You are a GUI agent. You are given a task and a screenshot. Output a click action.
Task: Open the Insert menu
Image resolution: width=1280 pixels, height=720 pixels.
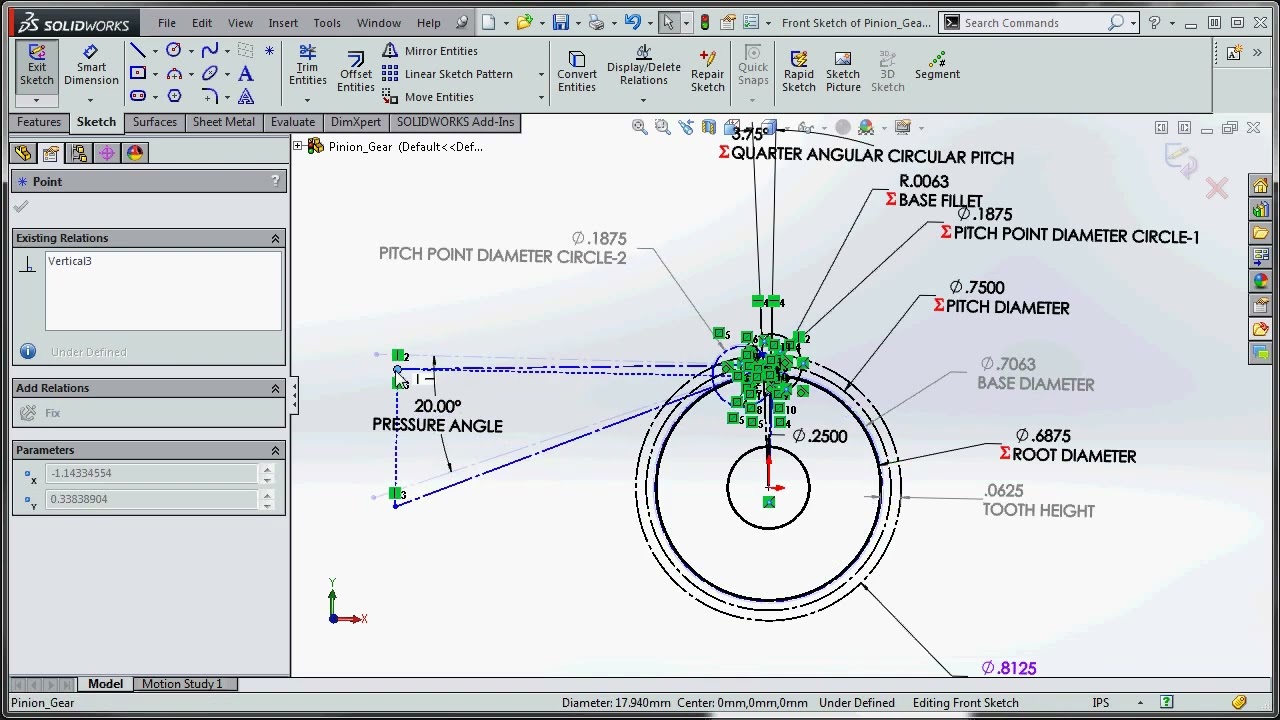tap(283, 22)
